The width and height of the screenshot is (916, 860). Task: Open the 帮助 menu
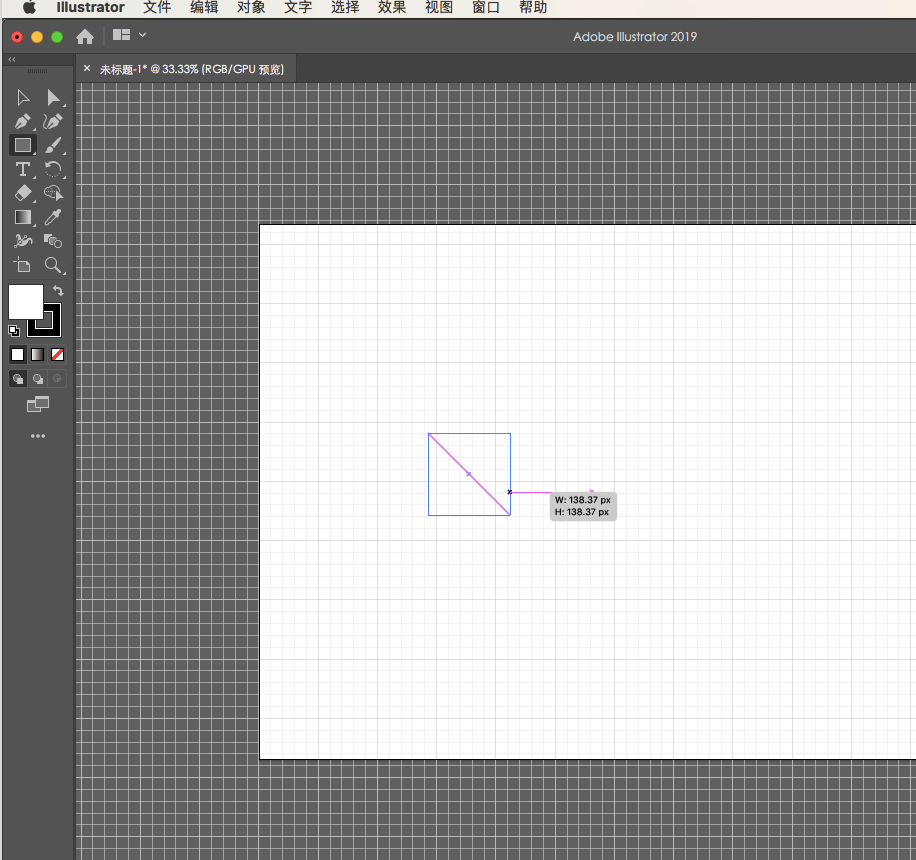pos(533,8)
